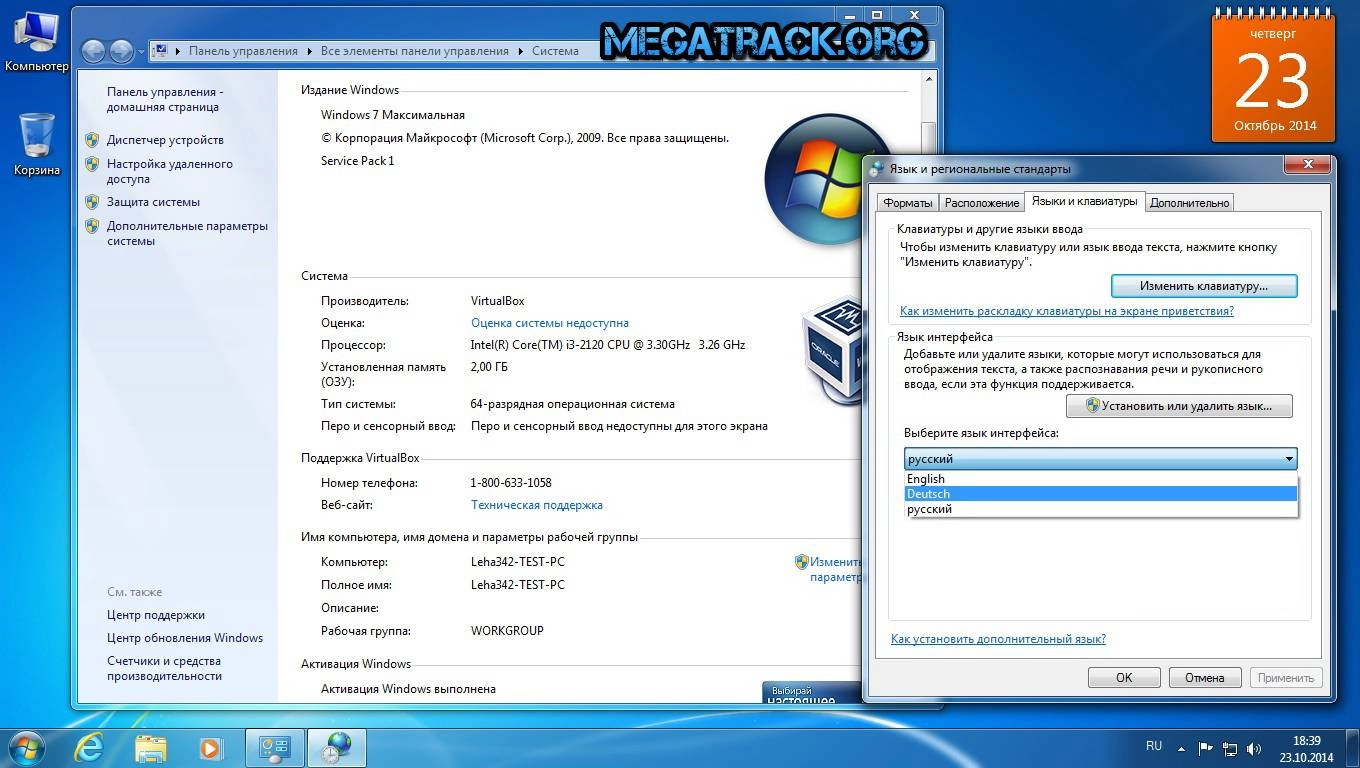This screenshot has height=768, width=1360.
Task: Click the dialog title bar globe icon
Action: (877, 169)
